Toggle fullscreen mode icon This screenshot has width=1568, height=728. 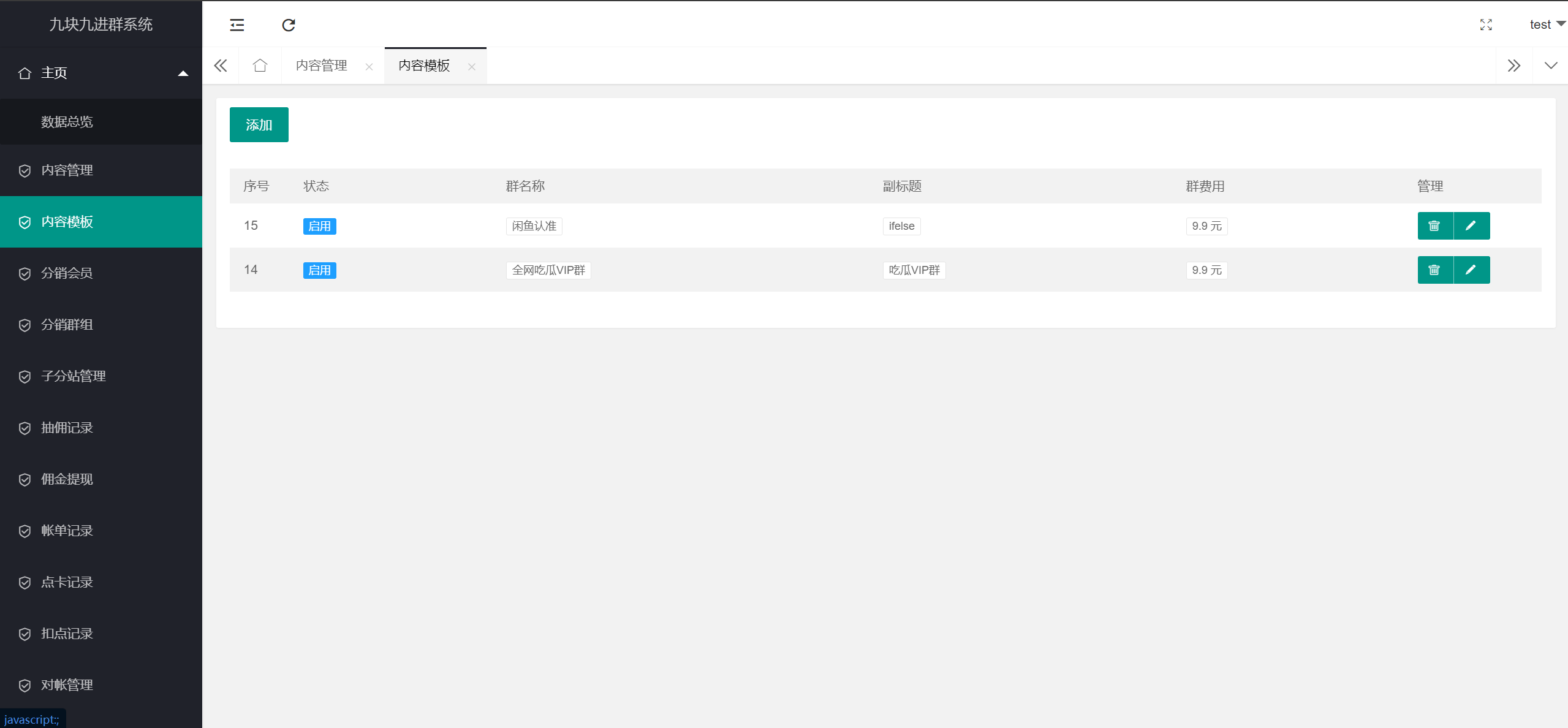pos(1486,25)
